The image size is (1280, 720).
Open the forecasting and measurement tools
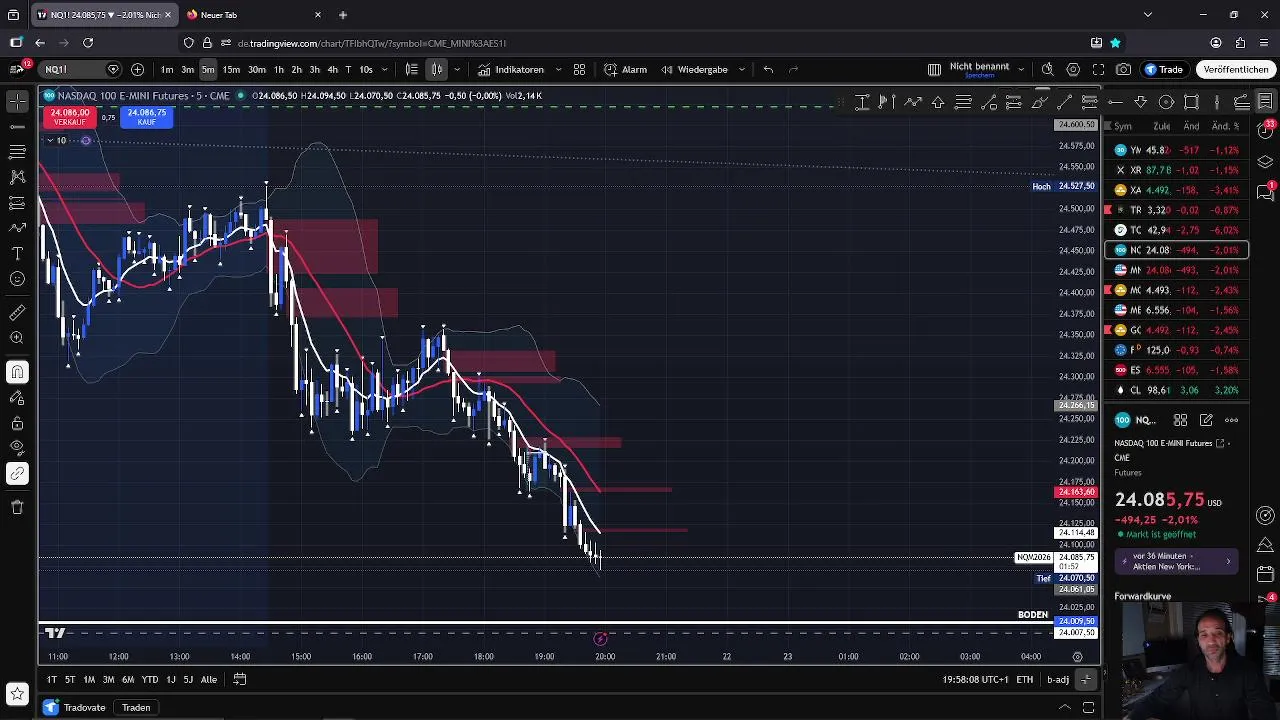tap(17, 203)
